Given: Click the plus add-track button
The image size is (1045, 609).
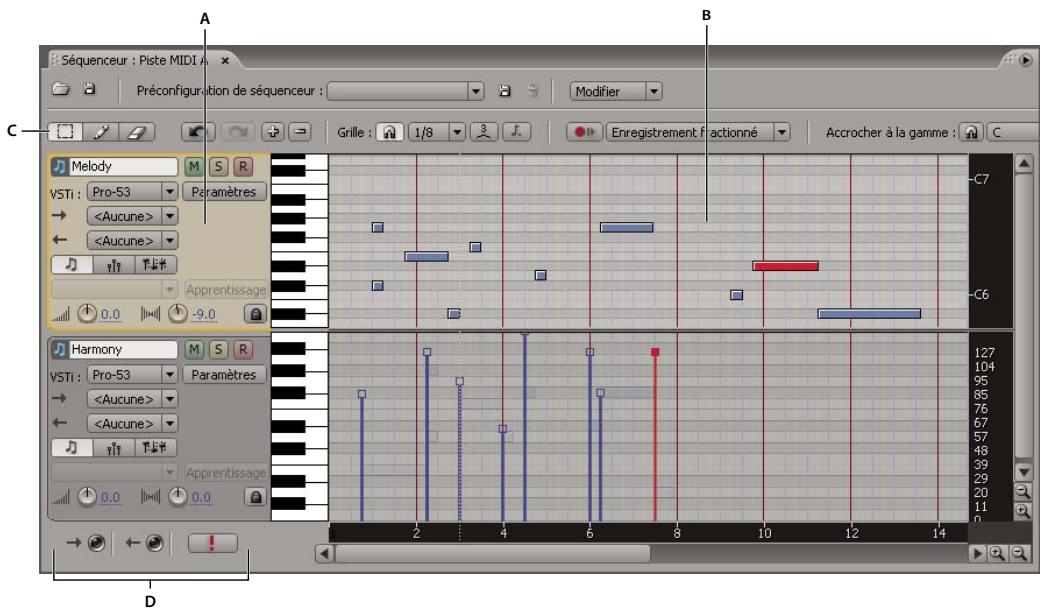Looking at the screenshot, I should point(273,131).
